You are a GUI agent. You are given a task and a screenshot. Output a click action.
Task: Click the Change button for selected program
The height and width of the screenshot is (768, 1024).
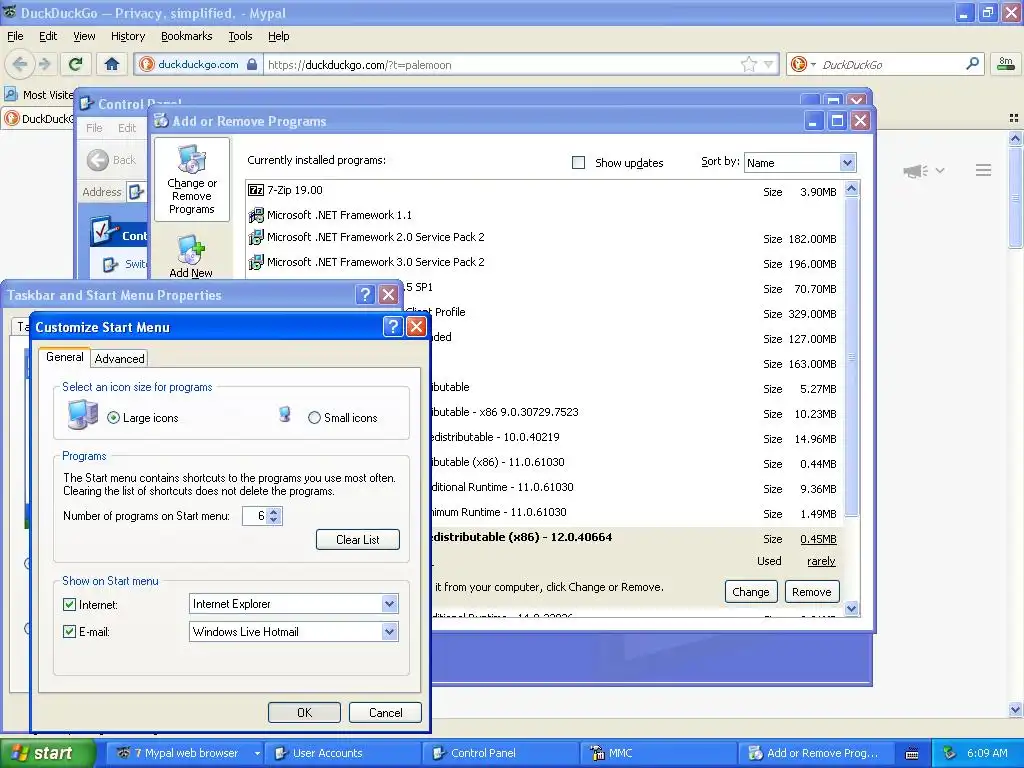[x=751, y=592]
